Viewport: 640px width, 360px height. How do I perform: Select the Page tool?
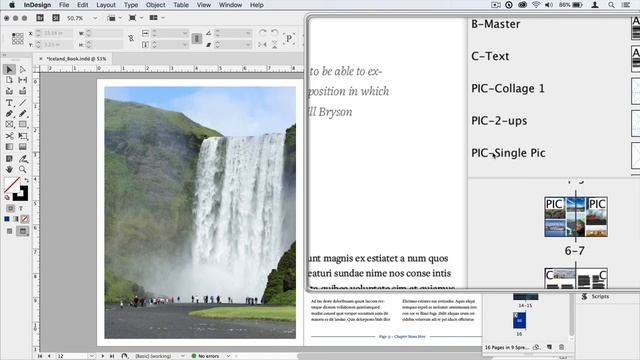pos(9,80)
